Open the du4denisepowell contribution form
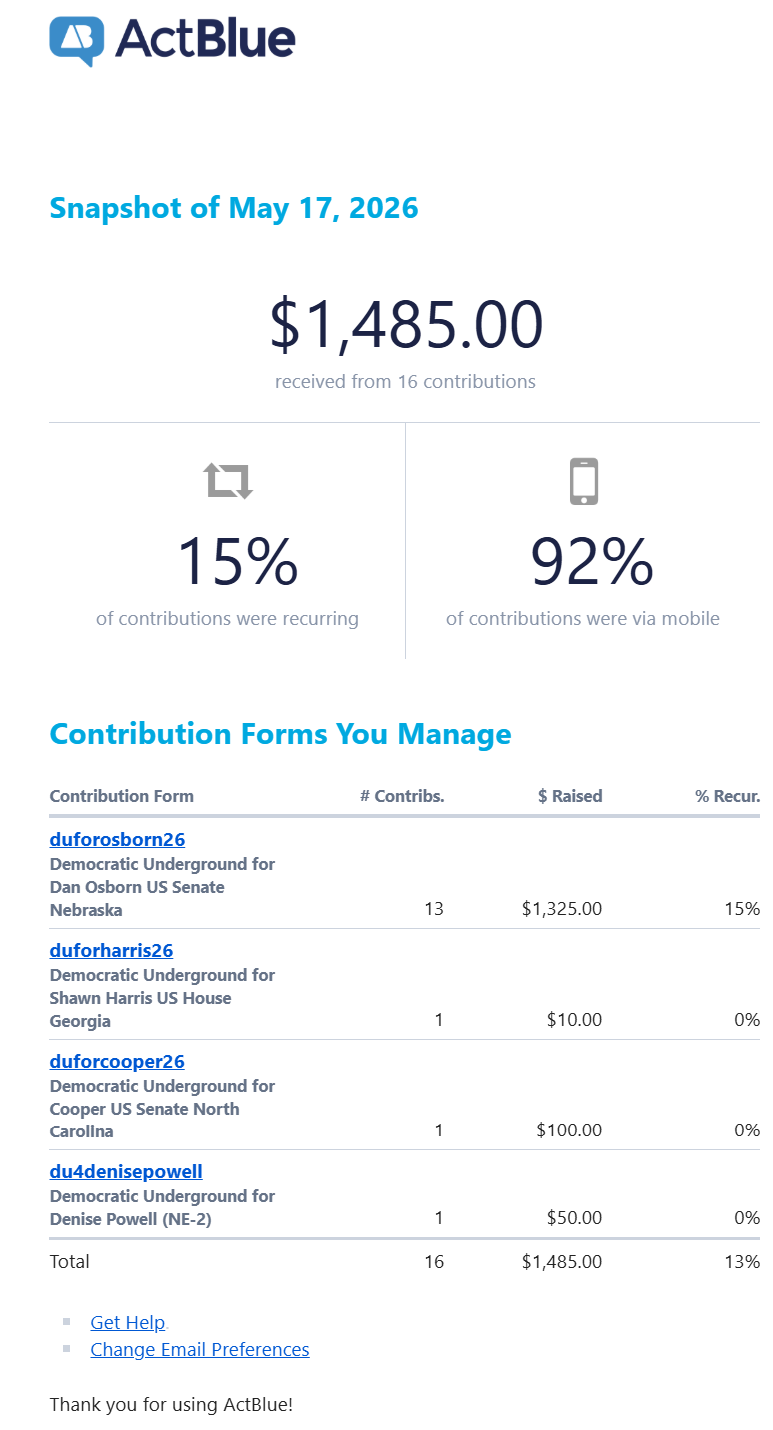Screen dimensions: 773x1430 [x=126, y=1172]
